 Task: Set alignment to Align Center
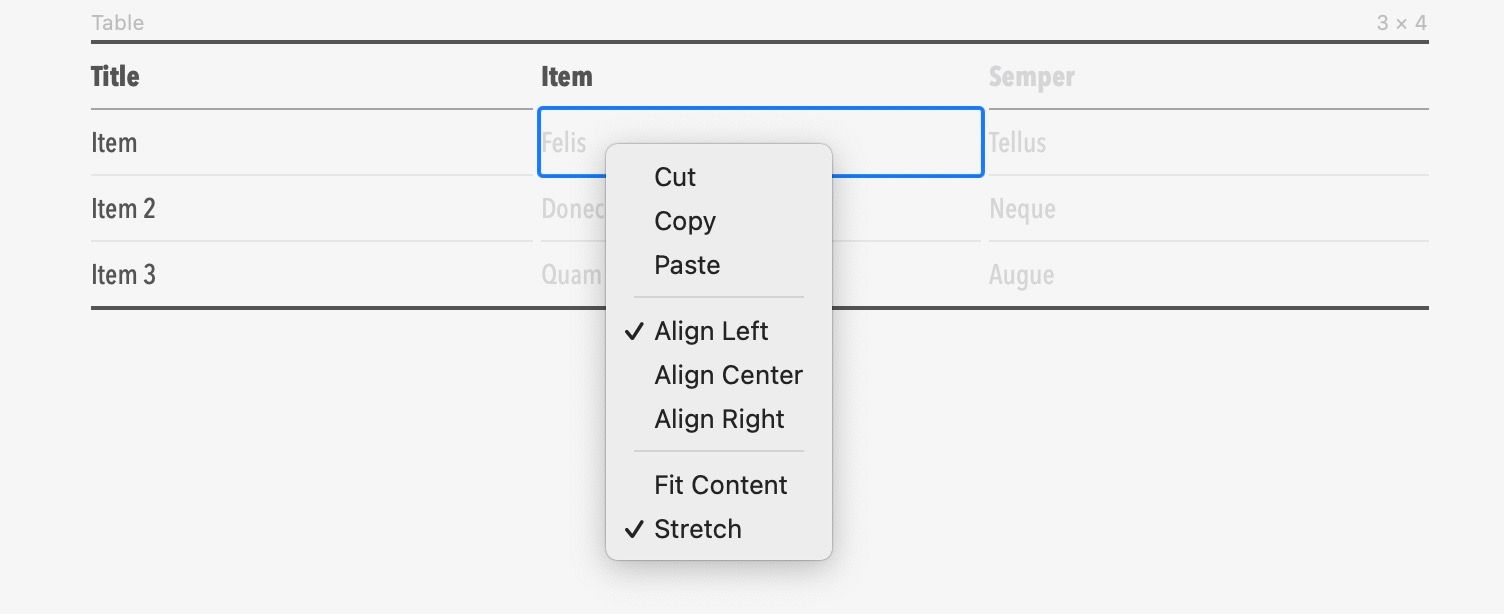[728, 375]
